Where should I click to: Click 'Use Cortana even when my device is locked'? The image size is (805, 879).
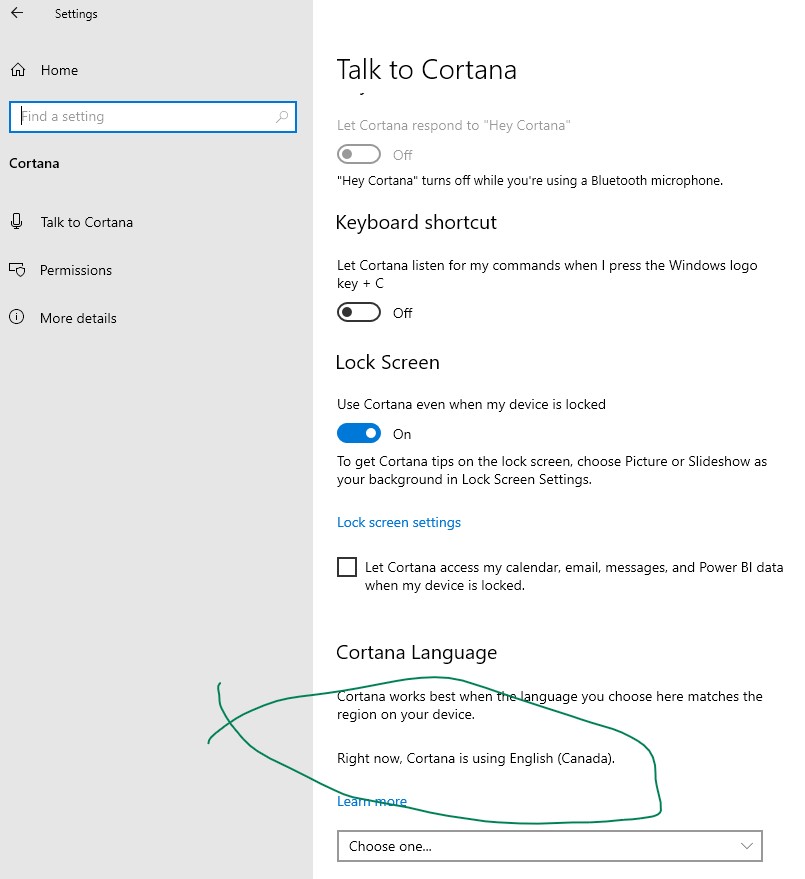471,405
